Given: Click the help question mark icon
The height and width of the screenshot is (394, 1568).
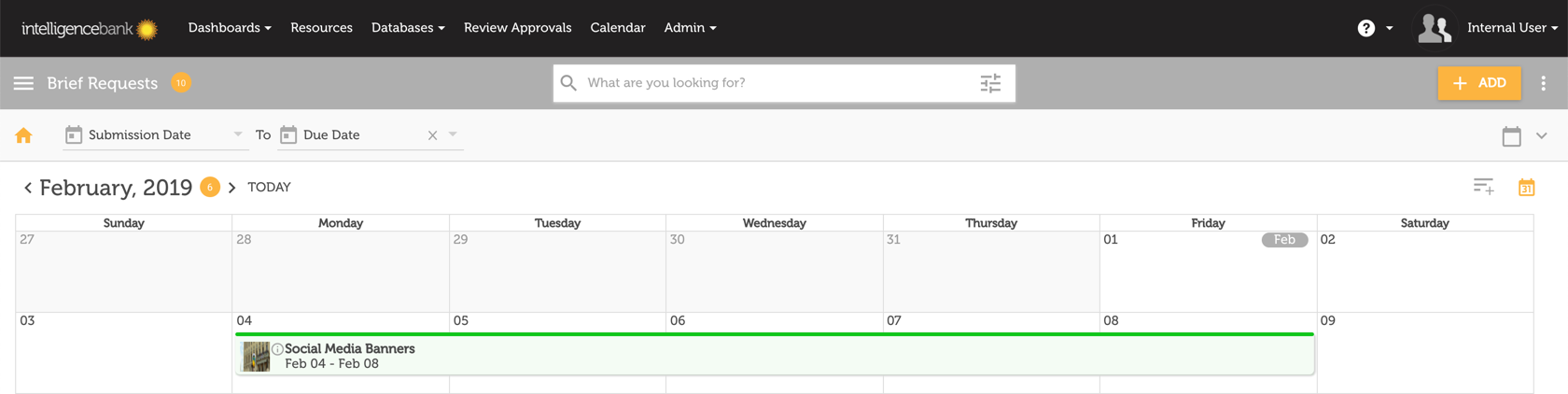Looking at the screenshot, I should click(x=1365, y=28).
